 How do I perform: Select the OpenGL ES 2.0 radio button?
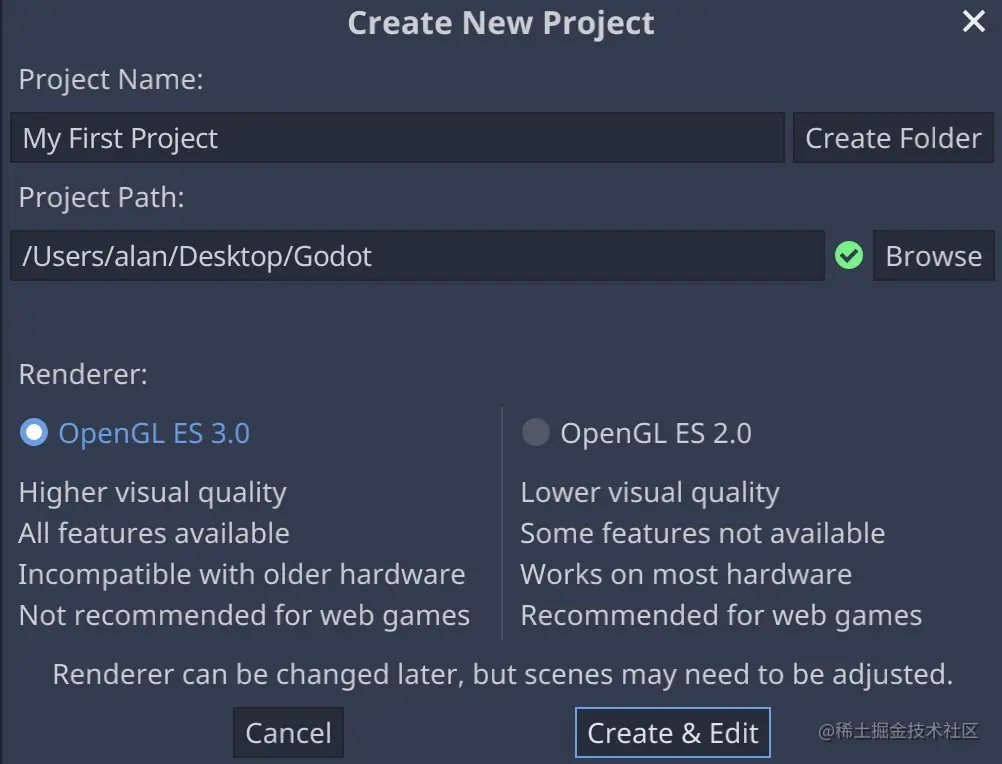tap(536, 432)
